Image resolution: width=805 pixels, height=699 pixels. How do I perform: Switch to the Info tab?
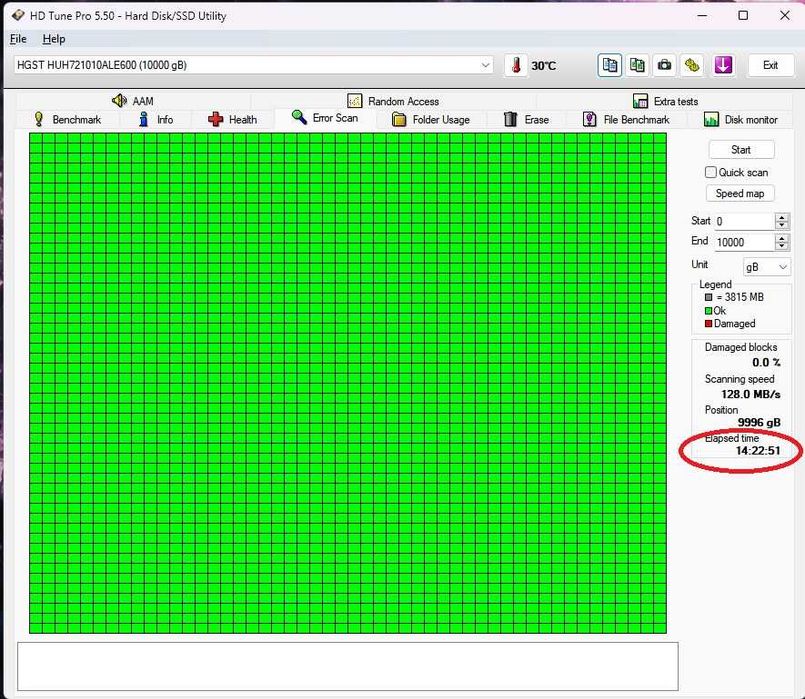pyautogui.click(x=156, y=120)
